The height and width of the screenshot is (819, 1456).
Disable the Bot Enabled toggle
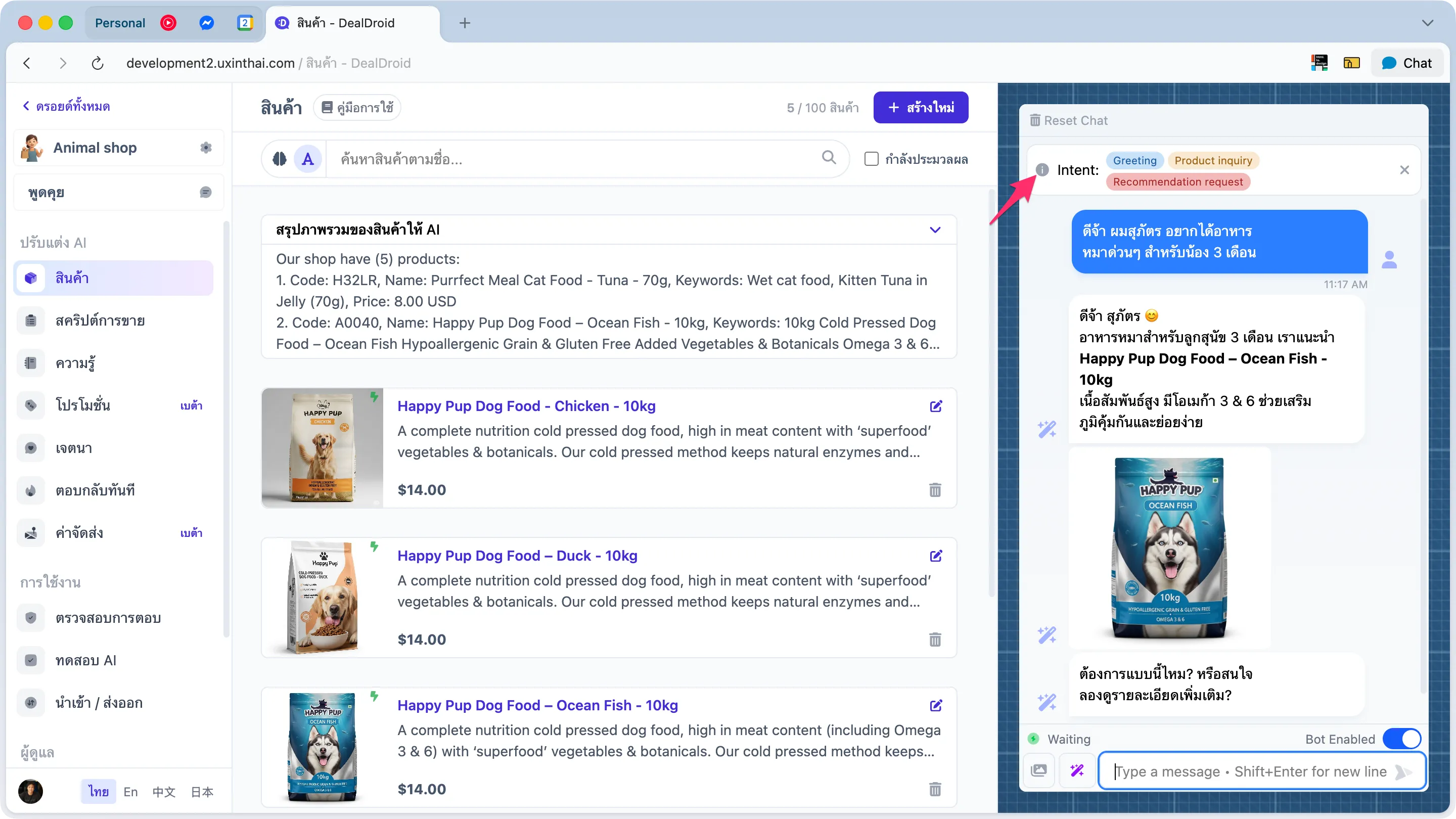[1401, 738]
